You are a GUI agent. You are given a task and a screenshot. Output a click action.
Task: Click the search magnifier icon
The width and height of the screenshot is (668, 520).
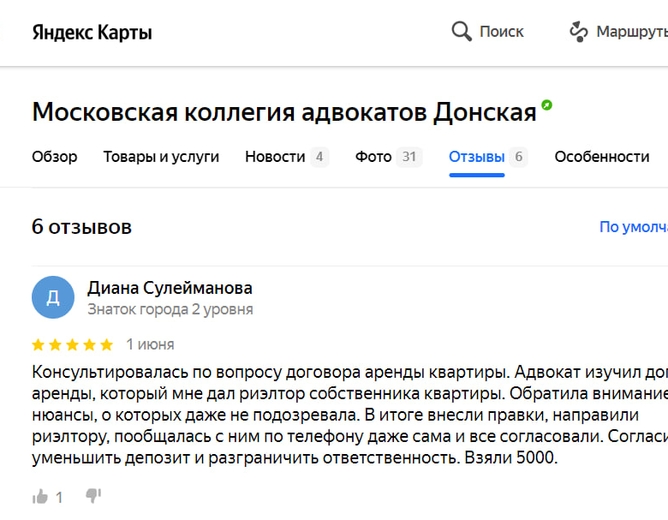point(461,32)
